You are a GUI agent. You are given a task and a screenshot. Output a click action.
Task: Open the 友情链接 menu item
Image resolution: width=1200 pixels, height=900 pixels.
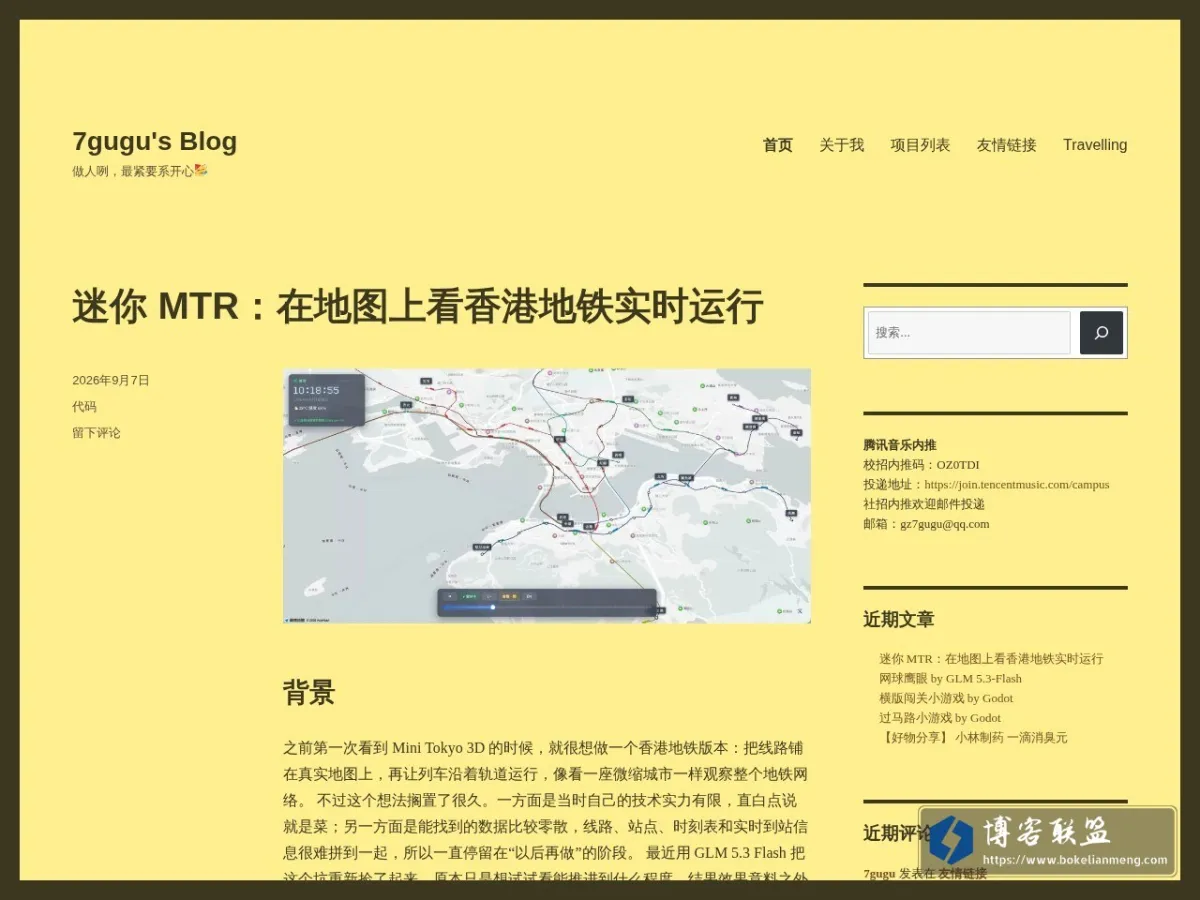pos(1007,145)
